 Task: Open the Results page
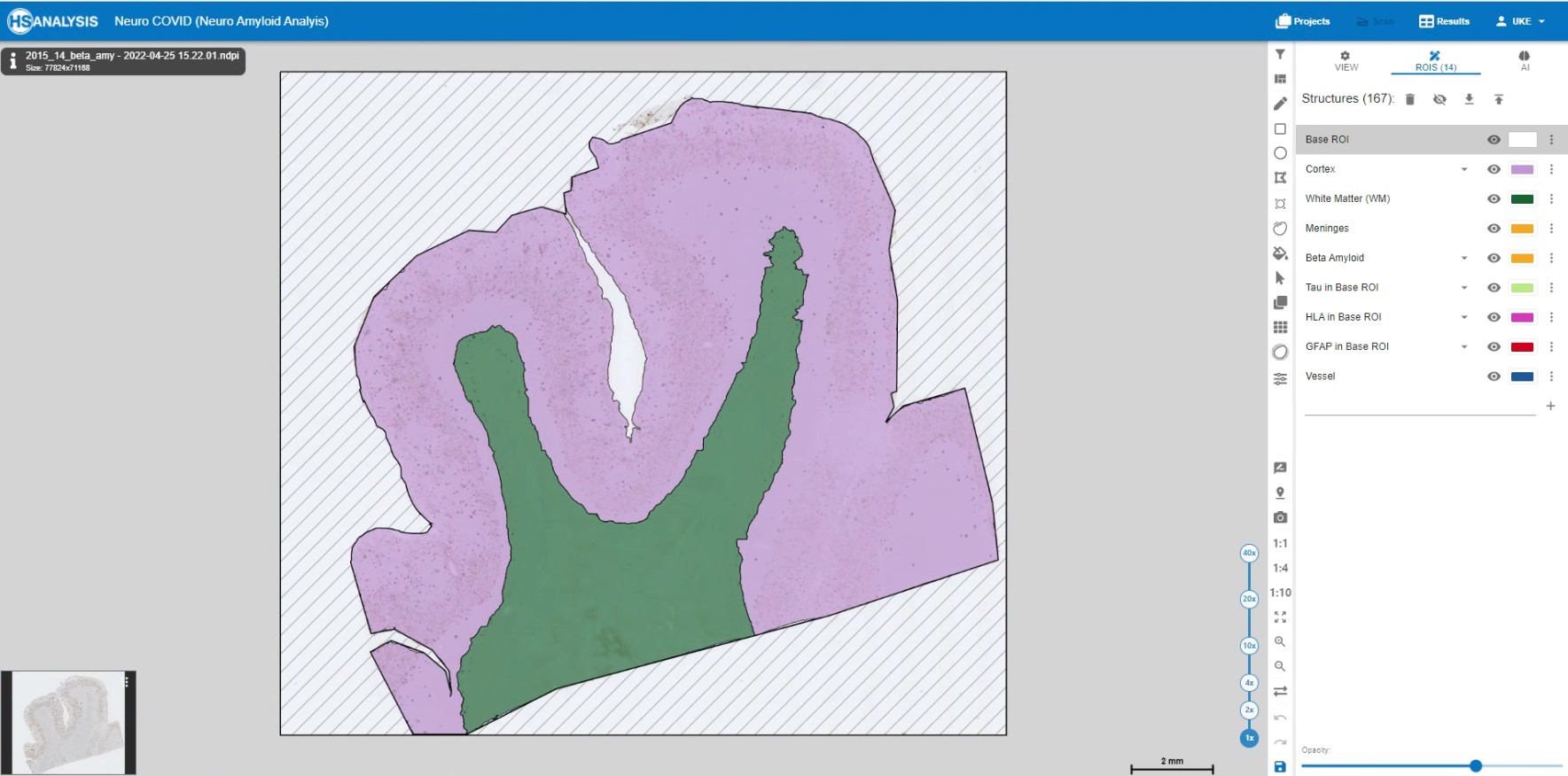1444,21
